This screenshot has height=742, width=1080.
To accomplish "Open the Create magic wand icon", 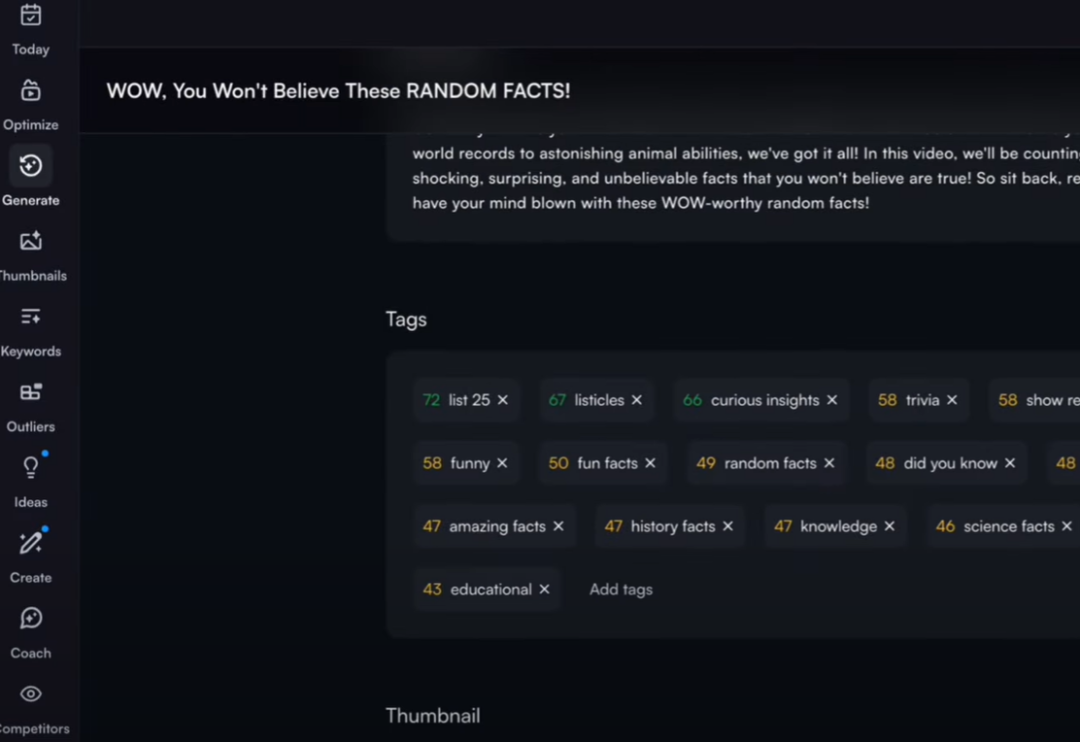I will coord(31,543).
